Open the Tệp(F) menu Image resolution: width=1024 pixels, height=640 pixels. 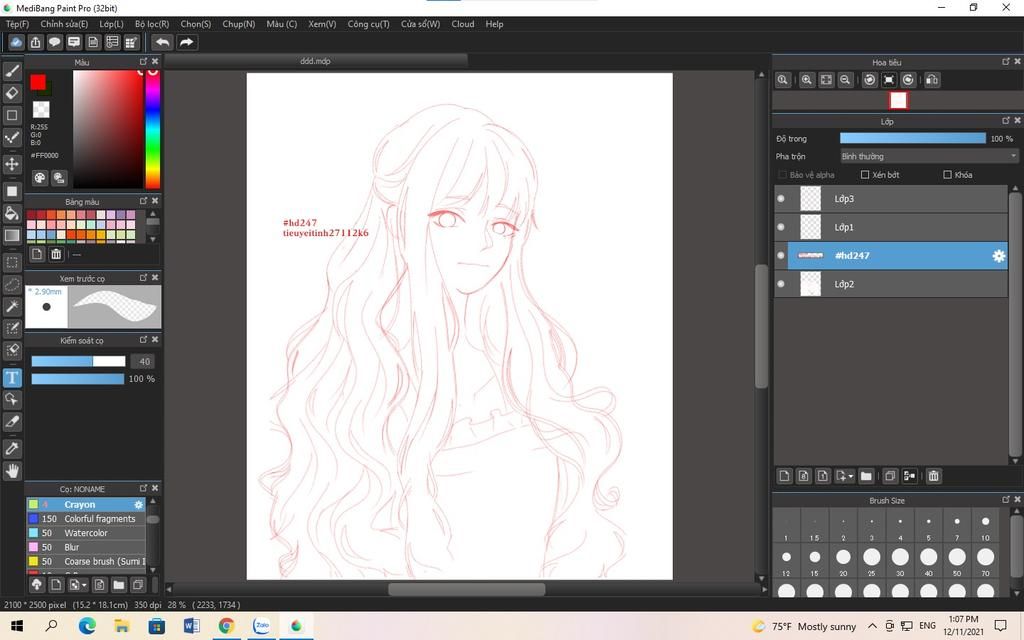[x=18, y=24]
